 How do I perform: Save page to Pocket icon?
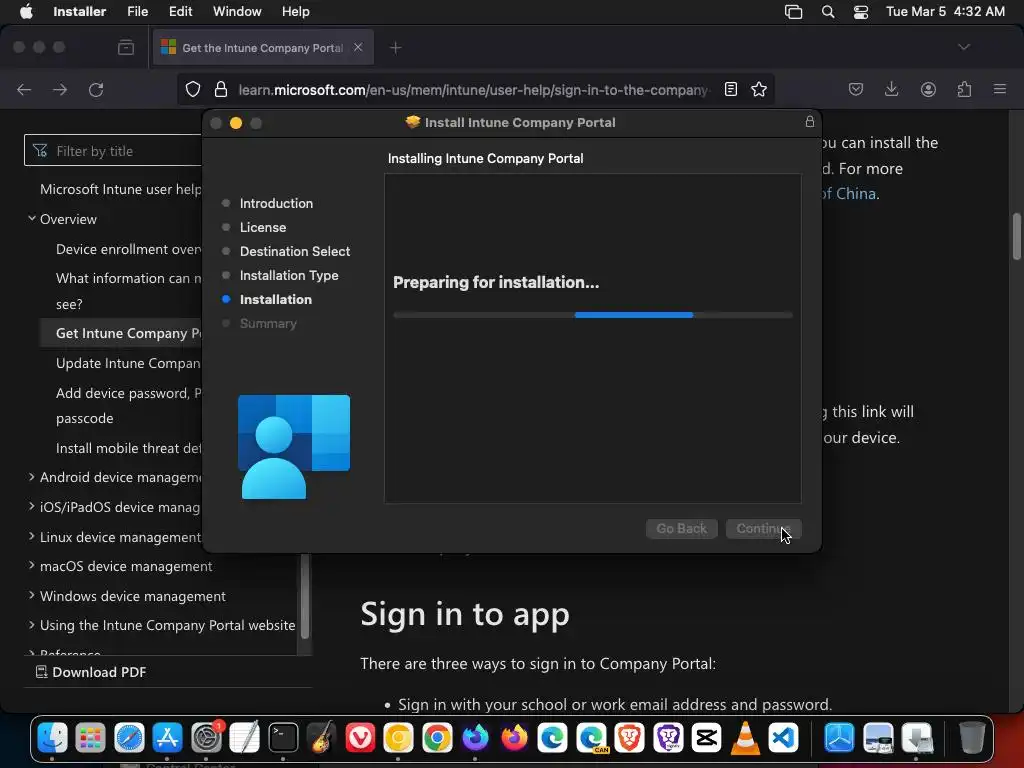[856, 89]
